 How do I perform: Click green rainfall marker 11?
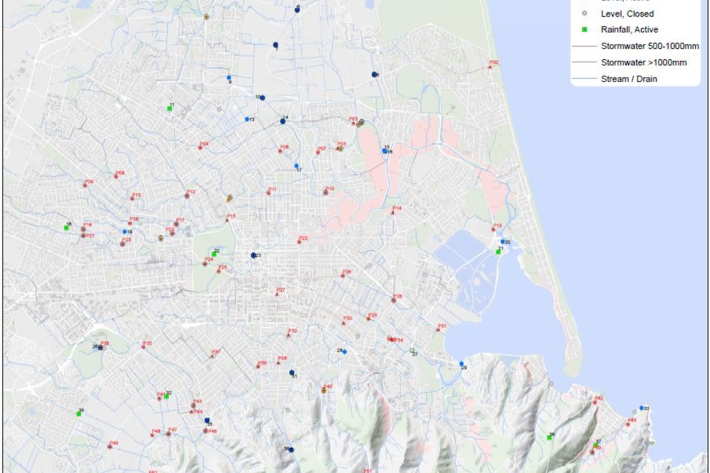click(169, 108)
